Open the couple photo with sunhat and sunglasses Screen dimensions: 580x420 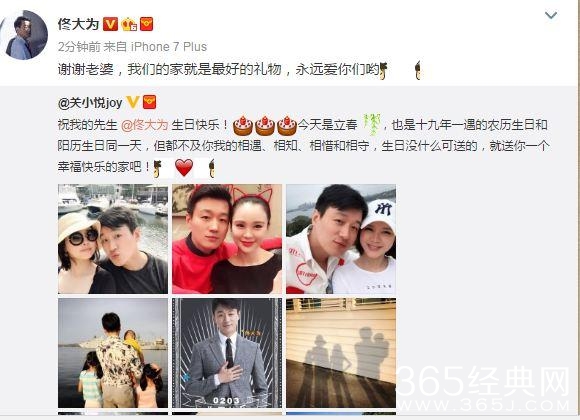(113, 239)
